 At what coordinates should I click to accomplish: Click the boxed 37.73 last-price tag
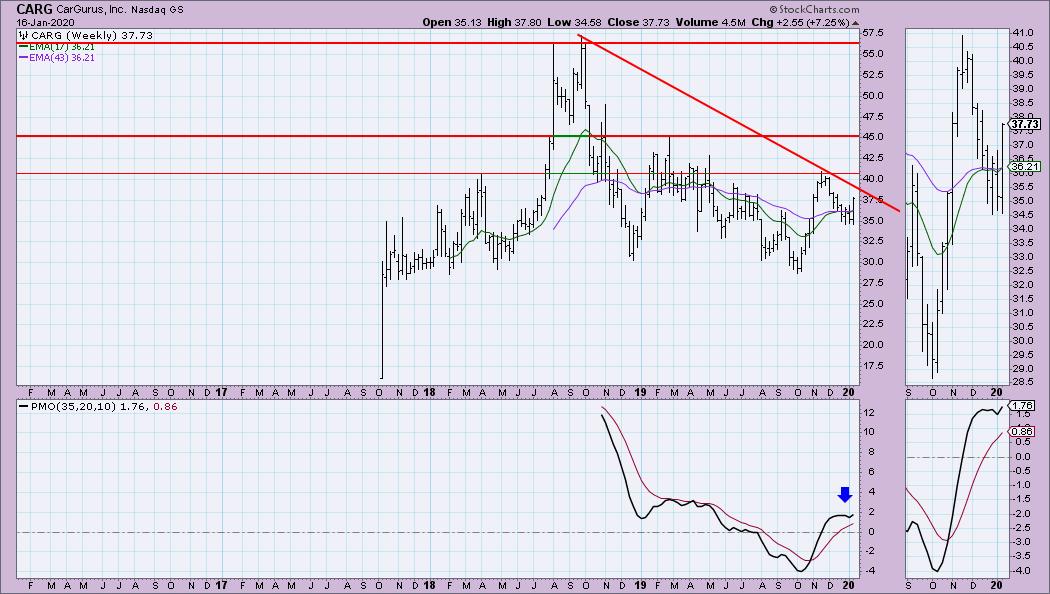(x=1025, y=125)
